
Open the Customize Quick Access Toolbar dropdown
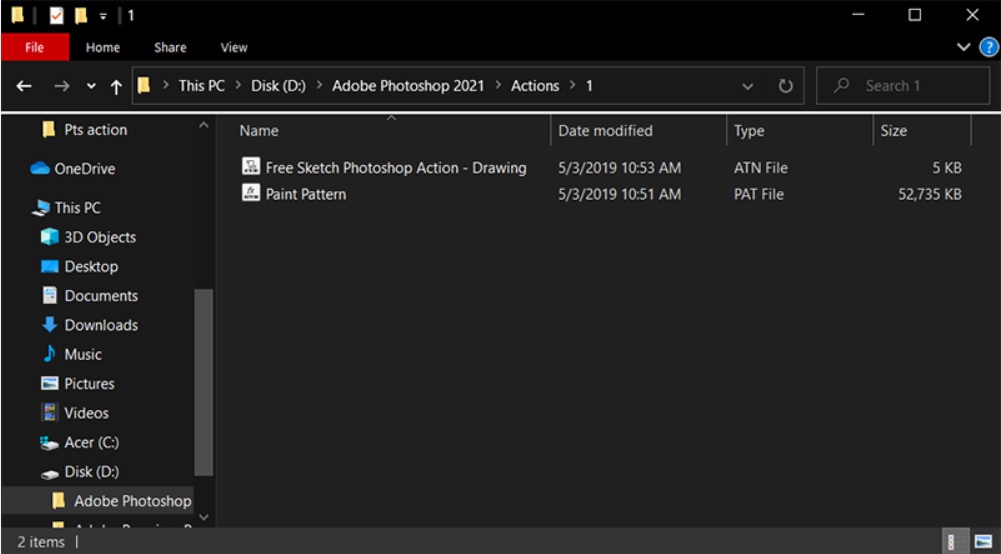click(102, 15)
